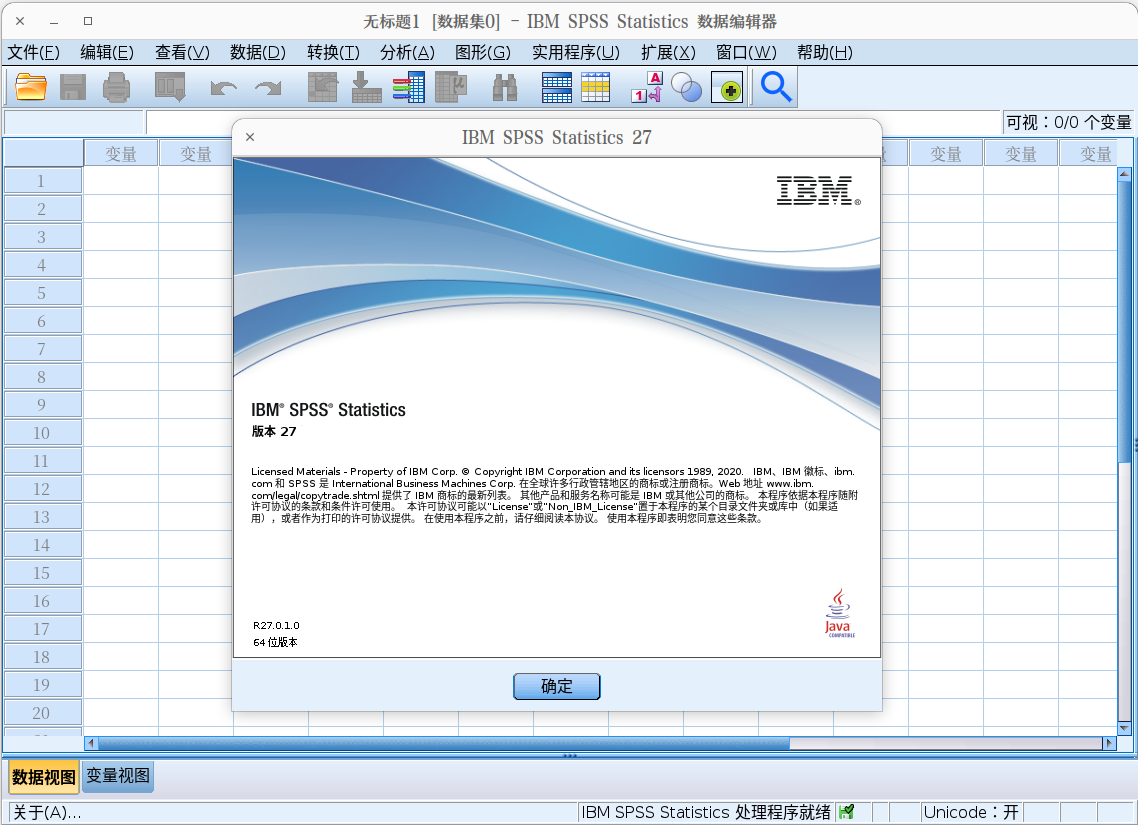Click the cell value editor field
Image resolution: width=1138 pixels, height=825 pixels.
pos(573,122)
